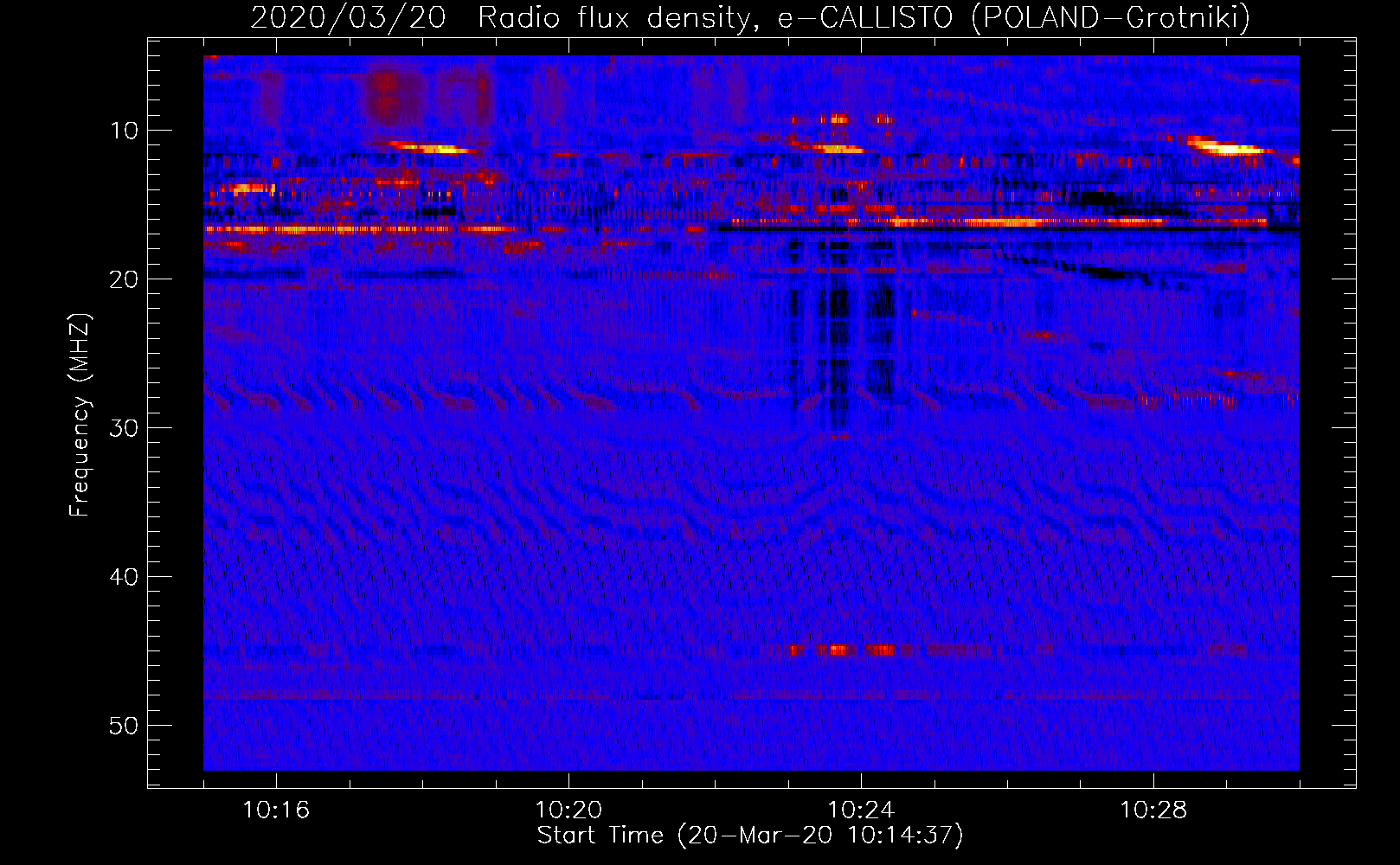Click the '10:28' time tick label
Screen dimensions: 1400x865
pyautogui.click(x=1153, y=811)
